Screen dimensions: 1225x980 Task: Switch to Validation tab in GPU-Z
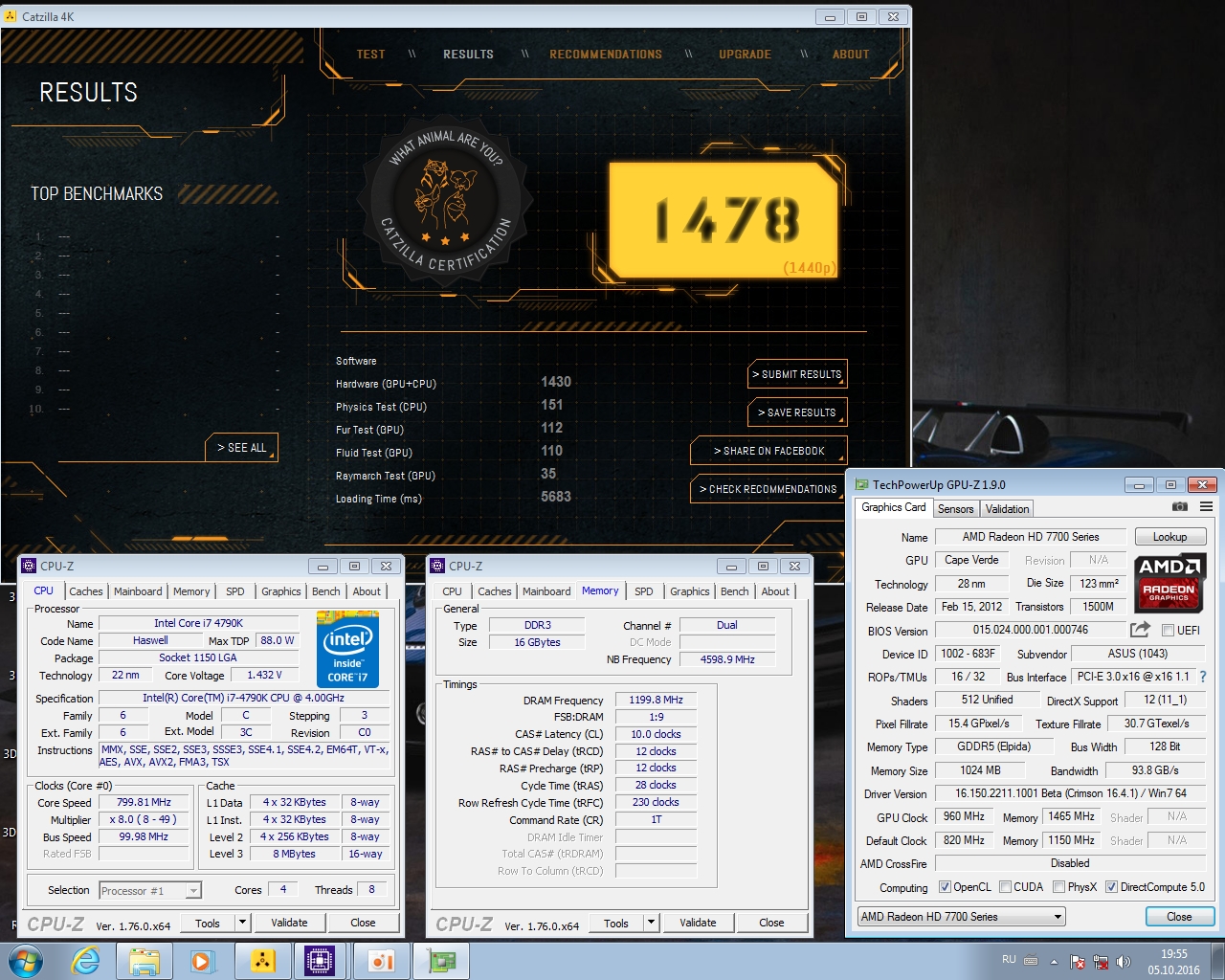point(1007,509)
